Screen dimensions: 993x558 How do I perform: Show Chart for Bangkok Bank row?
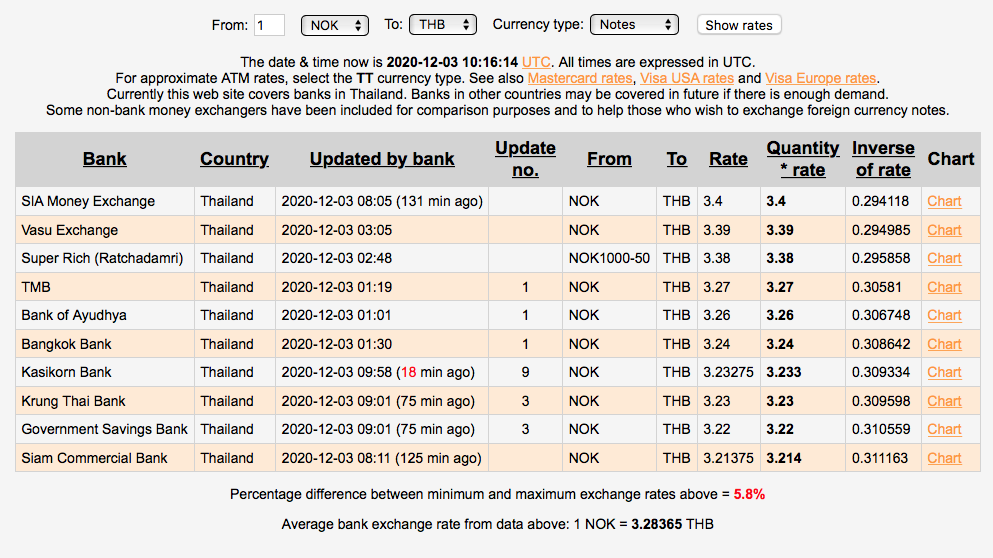(x=944, y=344)
